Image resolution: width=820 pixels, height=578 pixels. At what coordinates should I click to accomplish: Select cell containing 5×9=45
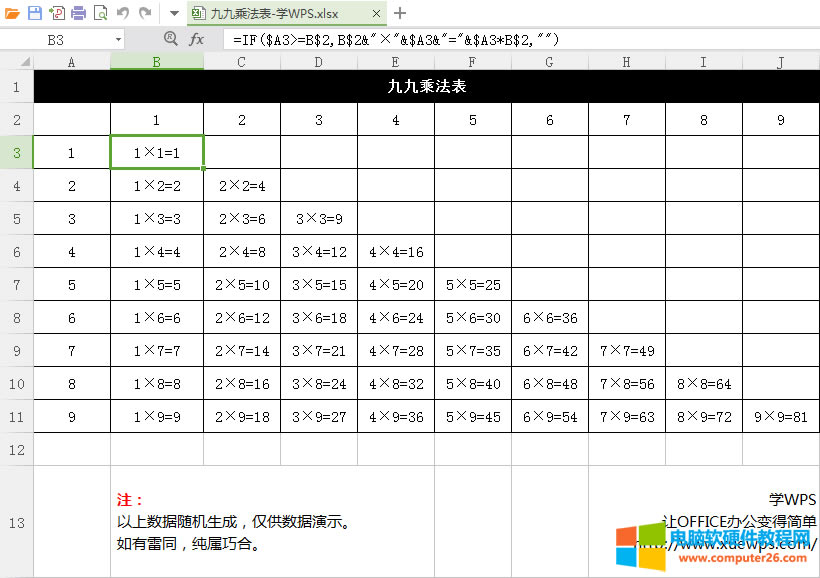pos(473,416)
